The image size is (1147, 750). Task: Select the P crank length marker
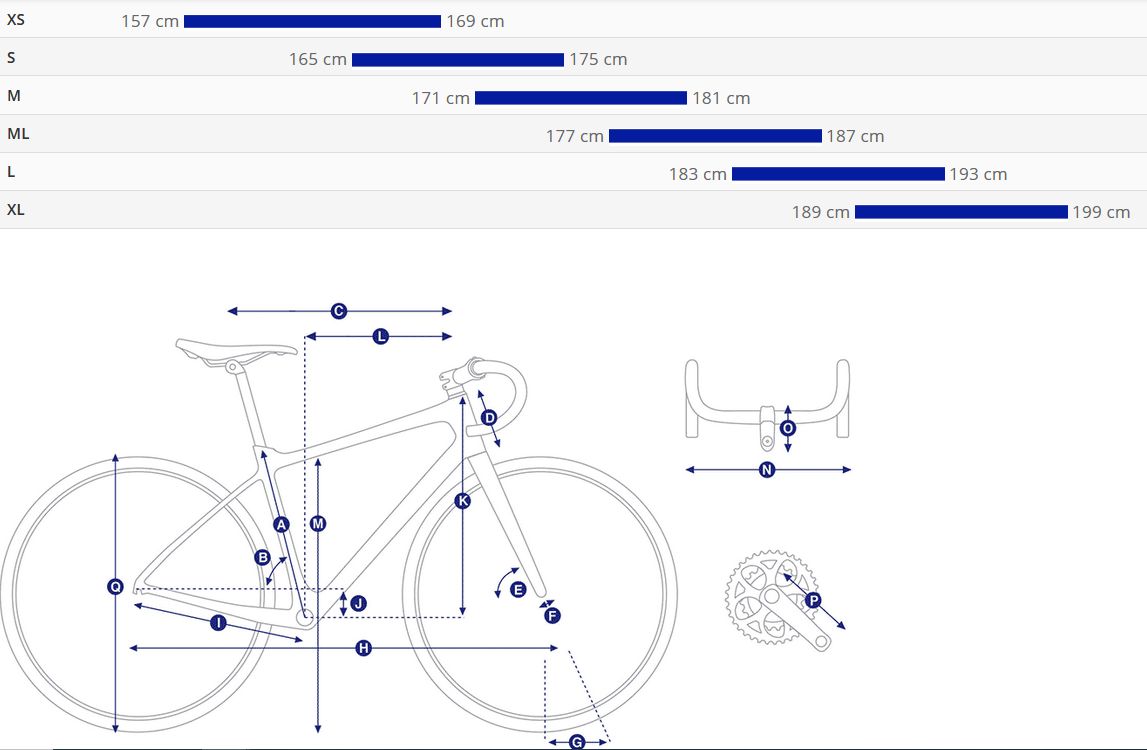[x=813, y=601]
